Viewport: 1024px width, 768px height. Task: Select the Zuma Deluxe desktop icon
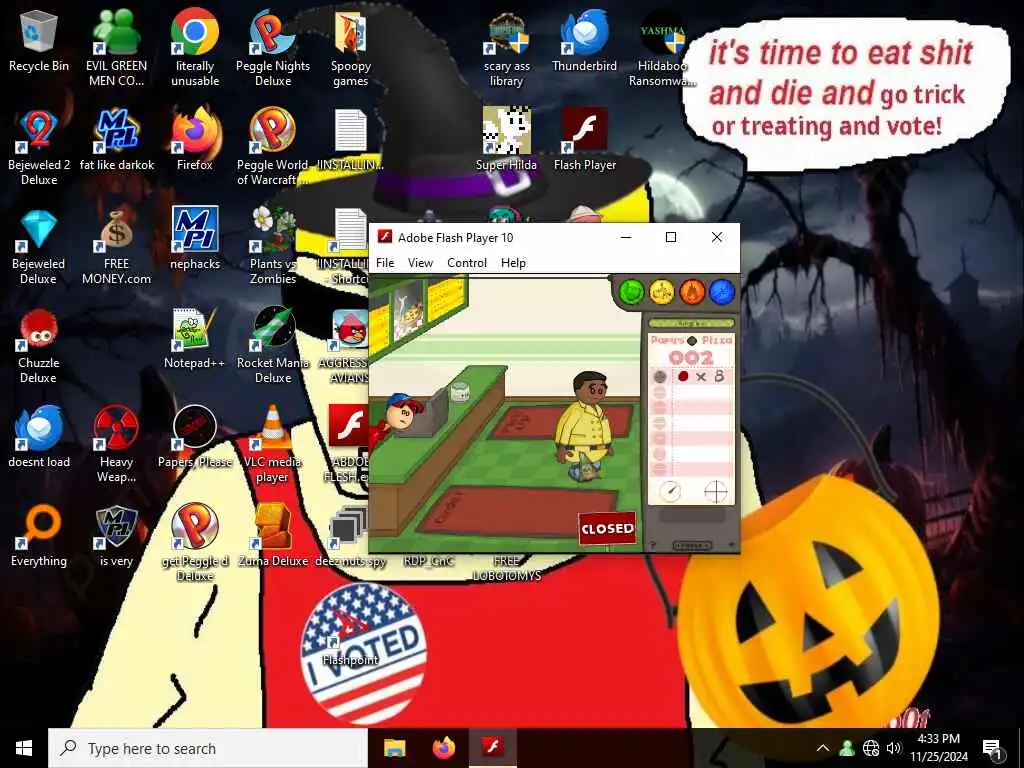click(273, 537)
